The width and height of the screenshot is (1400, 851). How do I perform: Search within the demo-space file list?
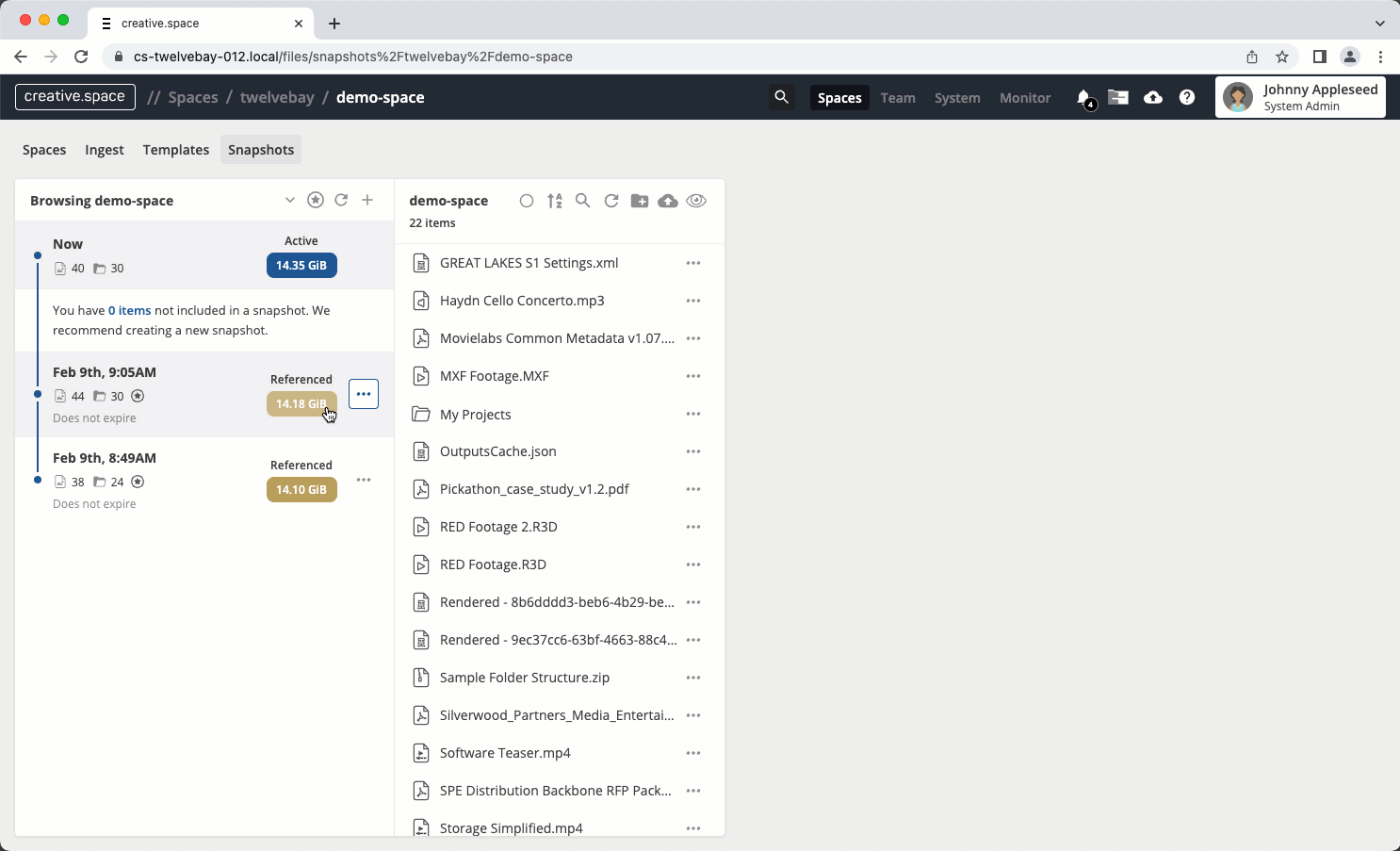pyautogui.click(x=583, y=201)
